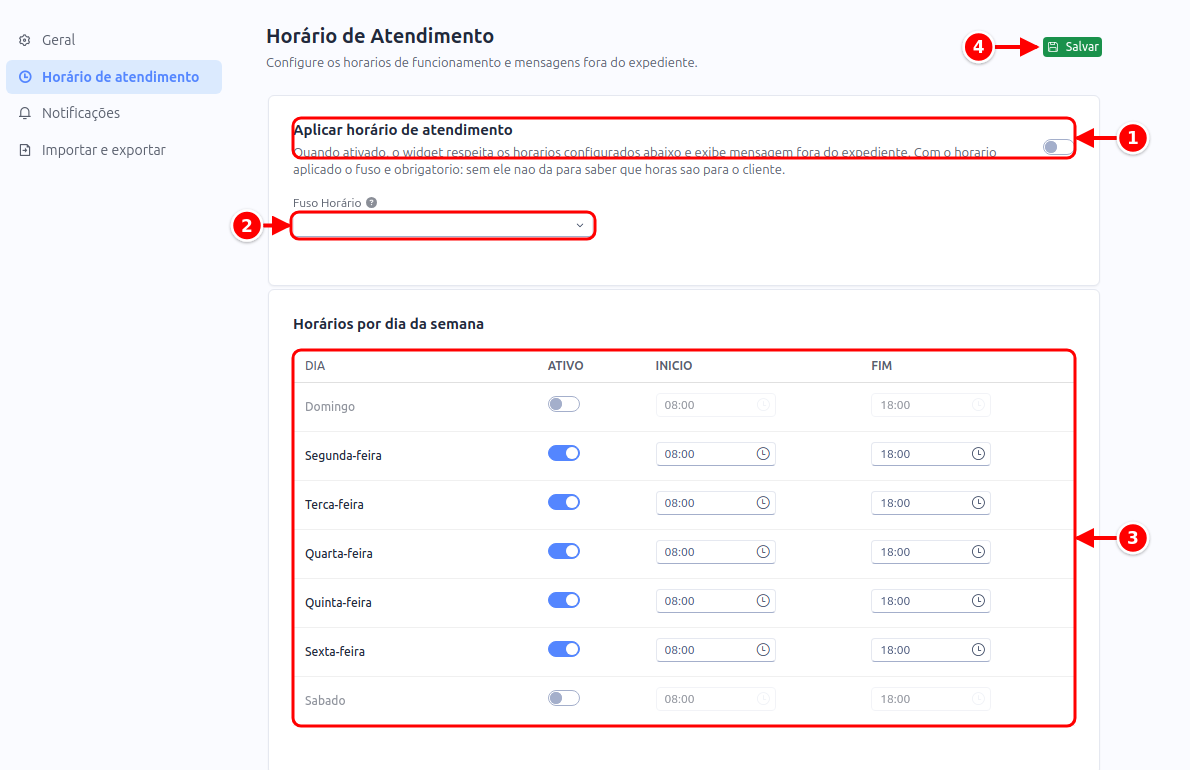Click the Domingo row label
This screenshot has height=770, width=1190.
(x=329, y=407)
